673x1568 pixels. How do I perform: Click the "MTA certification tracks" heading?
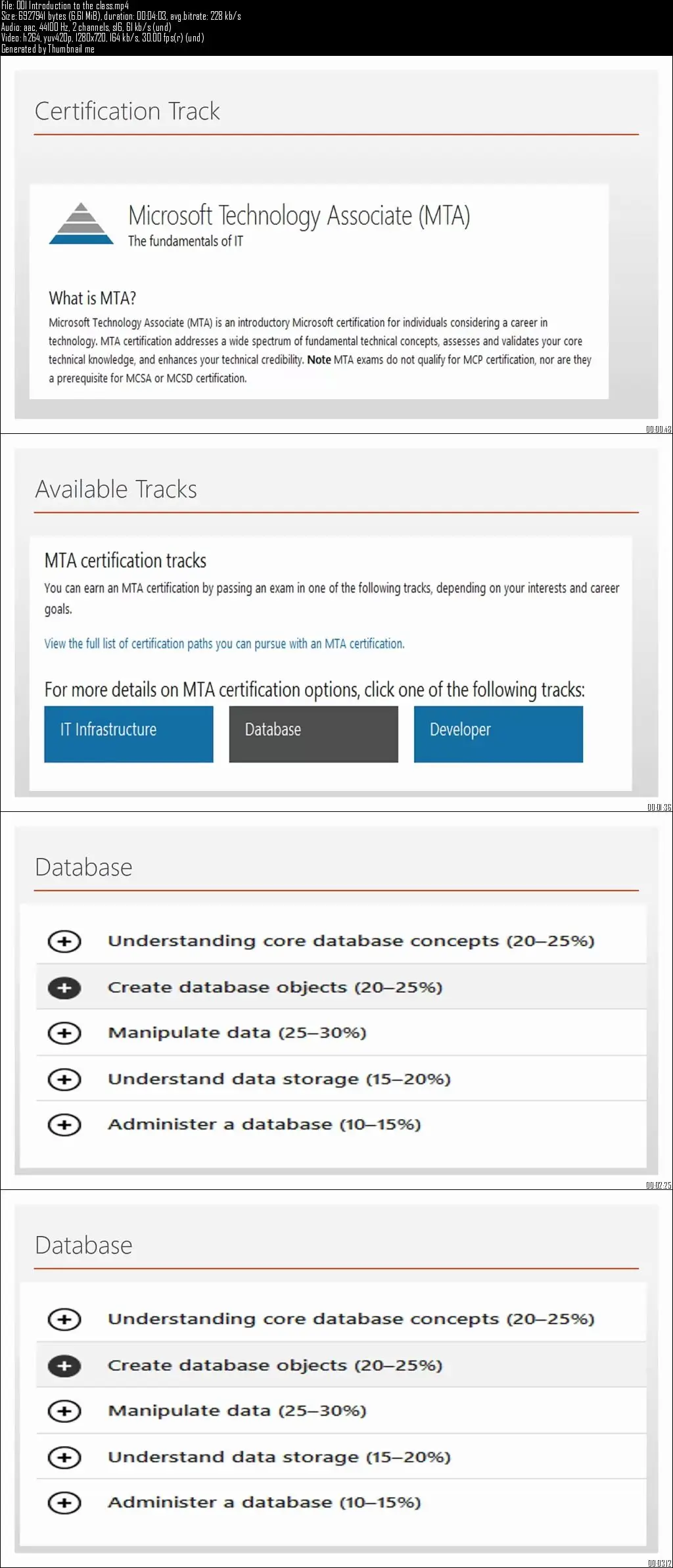(x=126, y=561)
